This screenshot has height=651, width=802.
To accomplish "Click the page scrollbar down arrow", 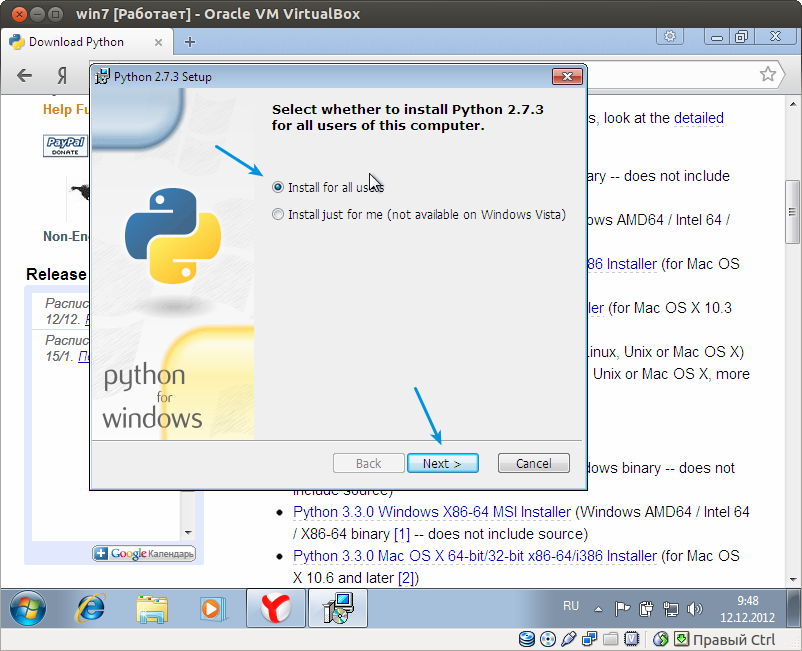I will tap(793, 579).
